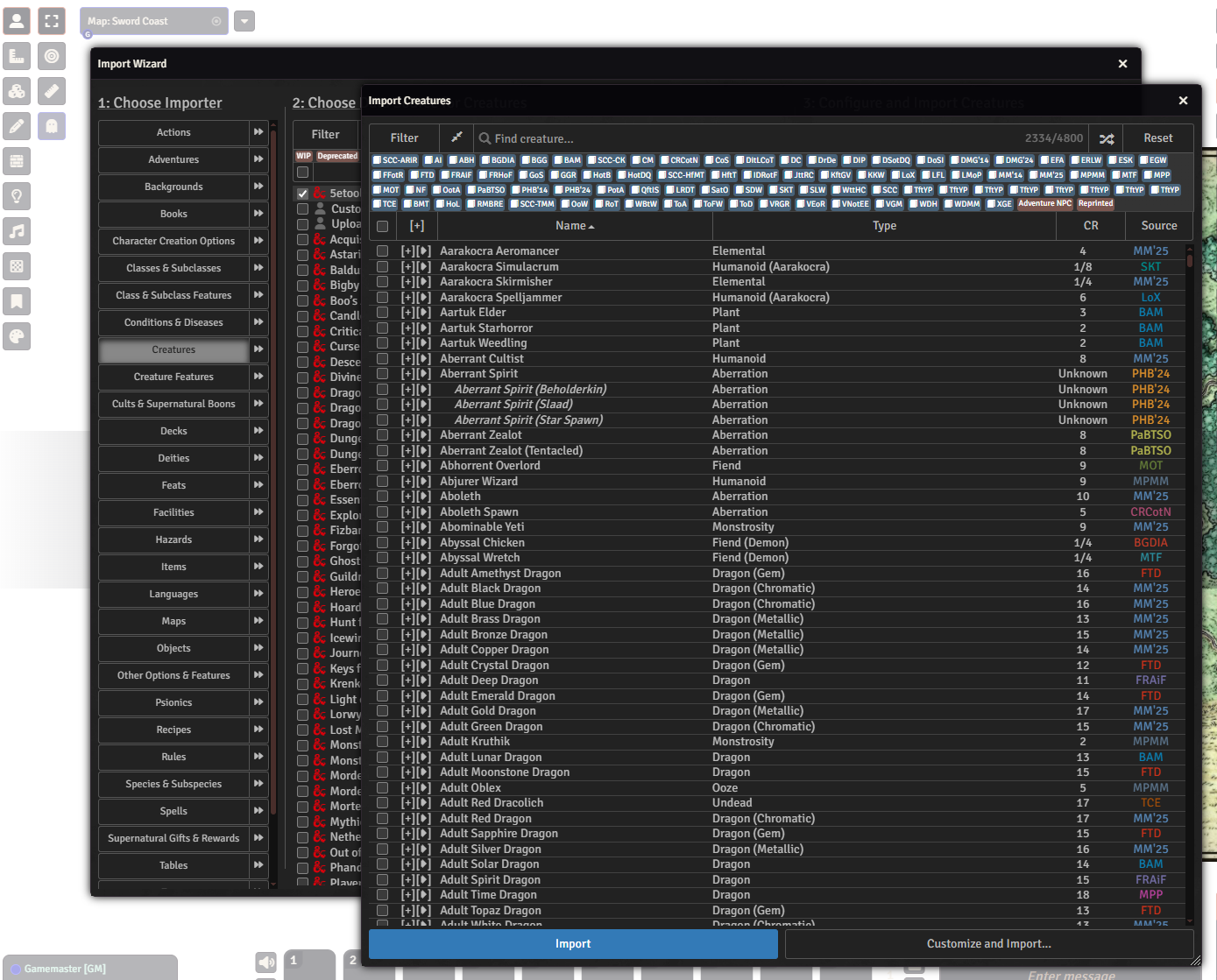Click the Journal Notes bookmark icon
The height and width of the screenshot is (980, 1217).
17,301
